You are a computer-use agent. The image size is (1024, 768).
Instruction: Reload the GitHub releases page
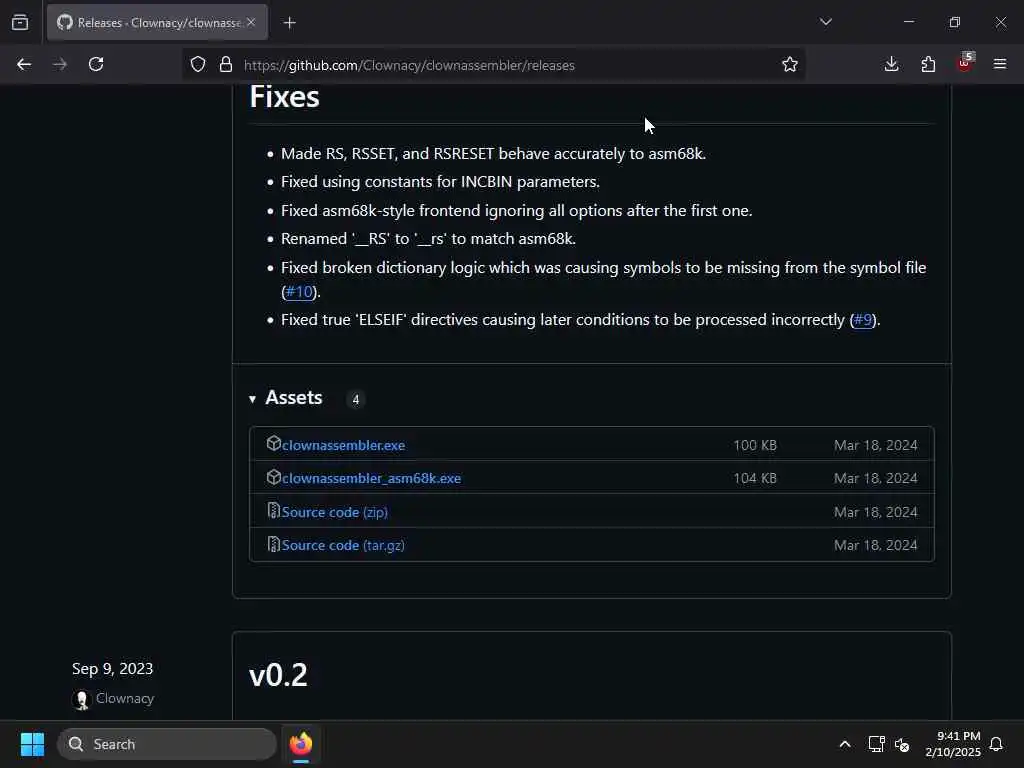point(96,64)
